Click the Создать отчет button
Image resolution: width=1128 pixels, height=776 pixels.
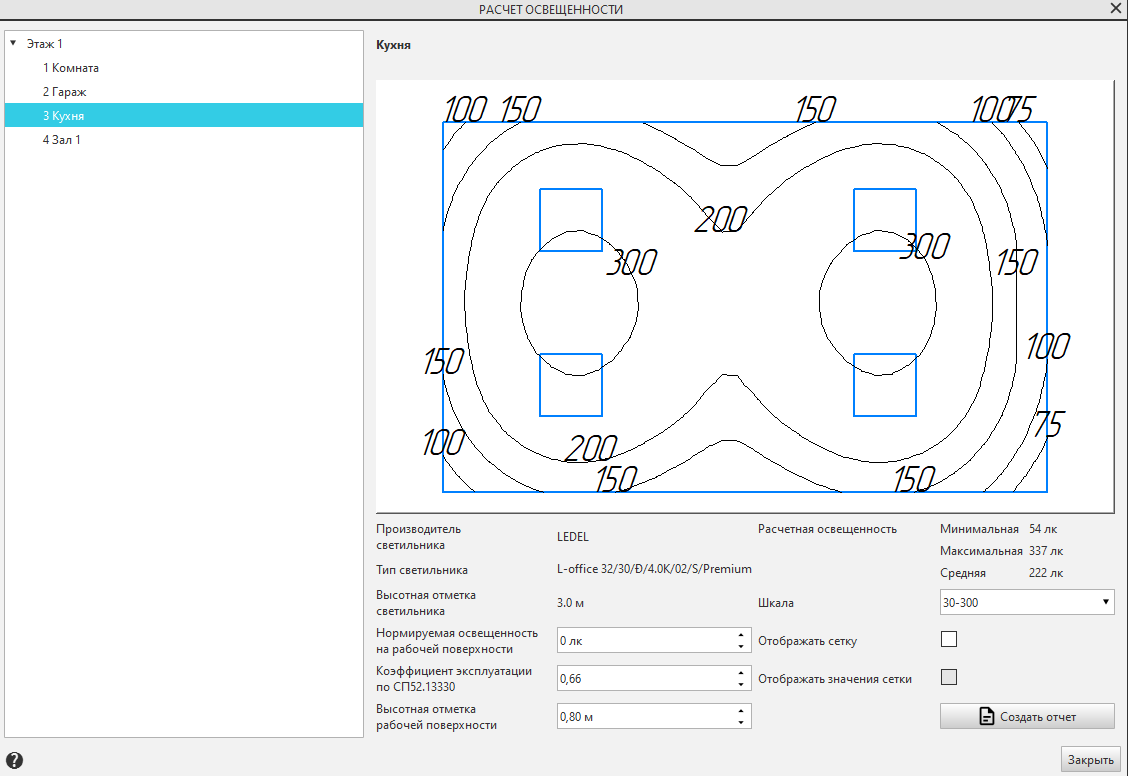1027,716
